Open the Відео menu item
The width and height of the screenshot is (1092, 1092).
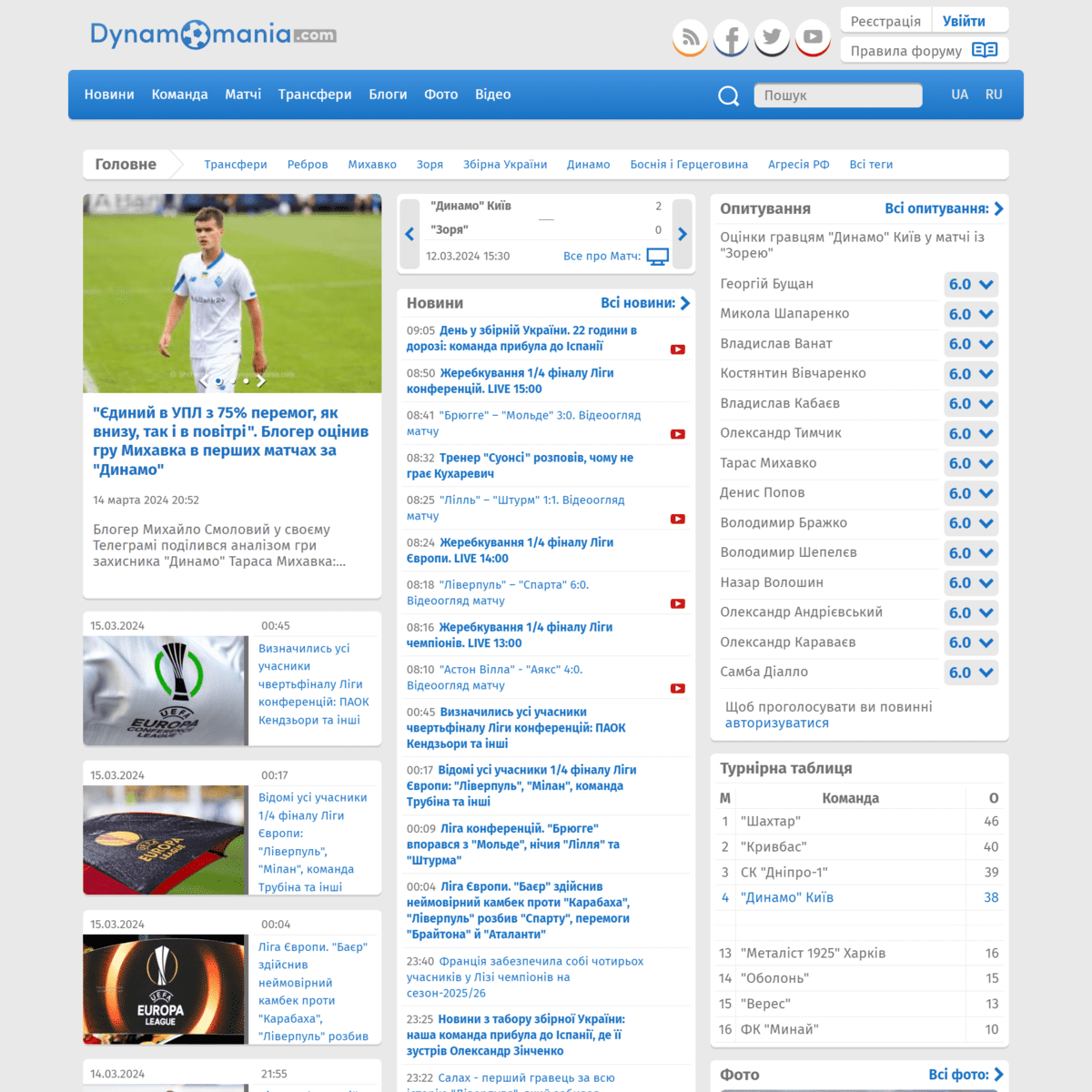coord(492,95)
